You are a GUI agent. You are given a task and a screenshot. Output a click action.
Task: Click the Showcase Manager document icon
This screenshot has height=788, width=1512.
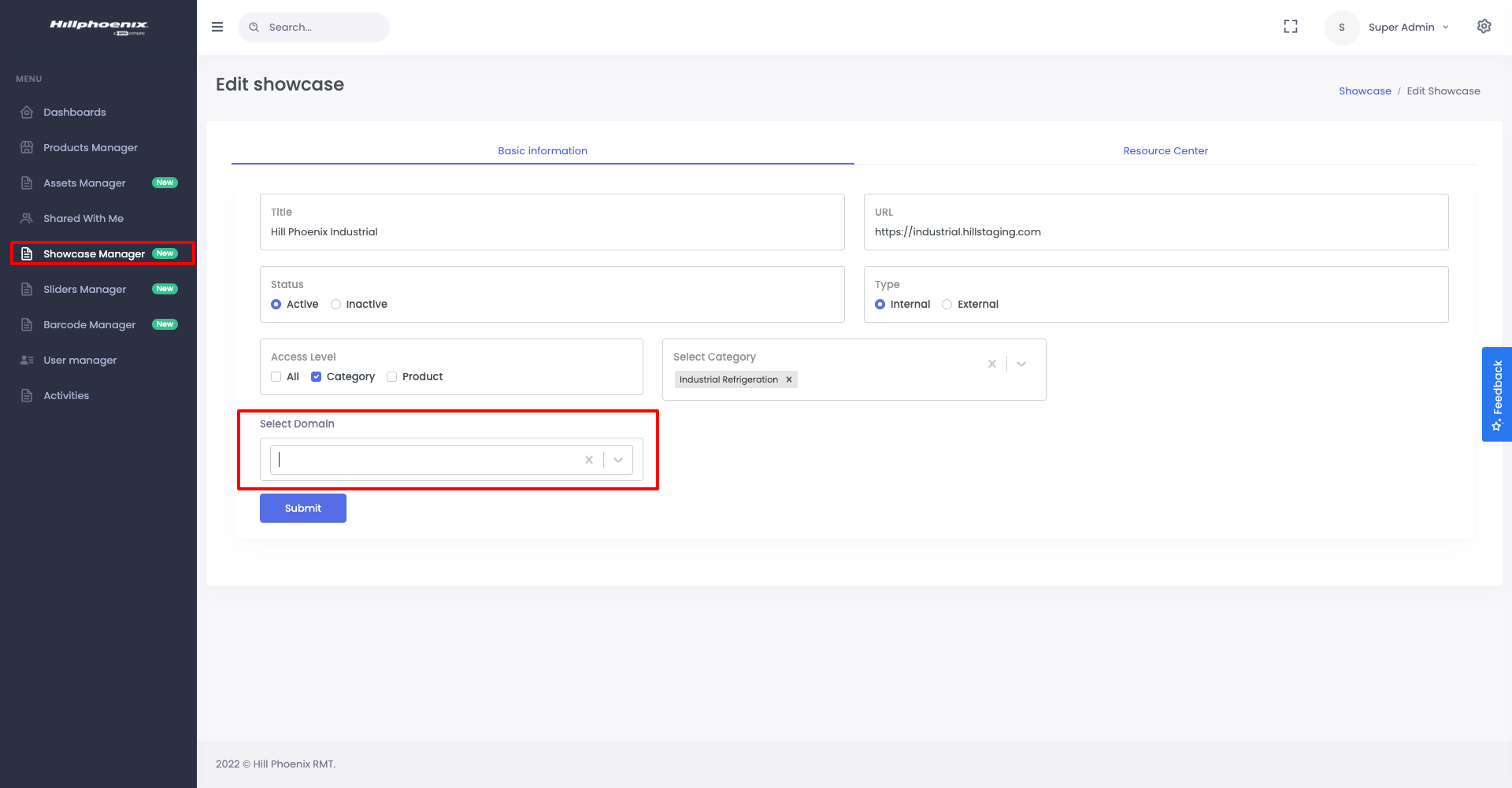(x=27, y=253)
